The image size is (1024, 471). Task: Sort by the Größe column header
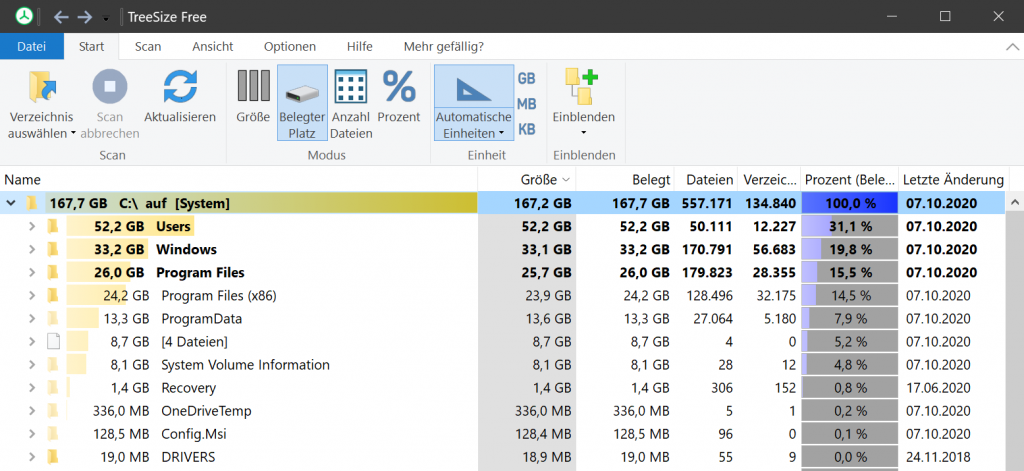coord(527,180)
